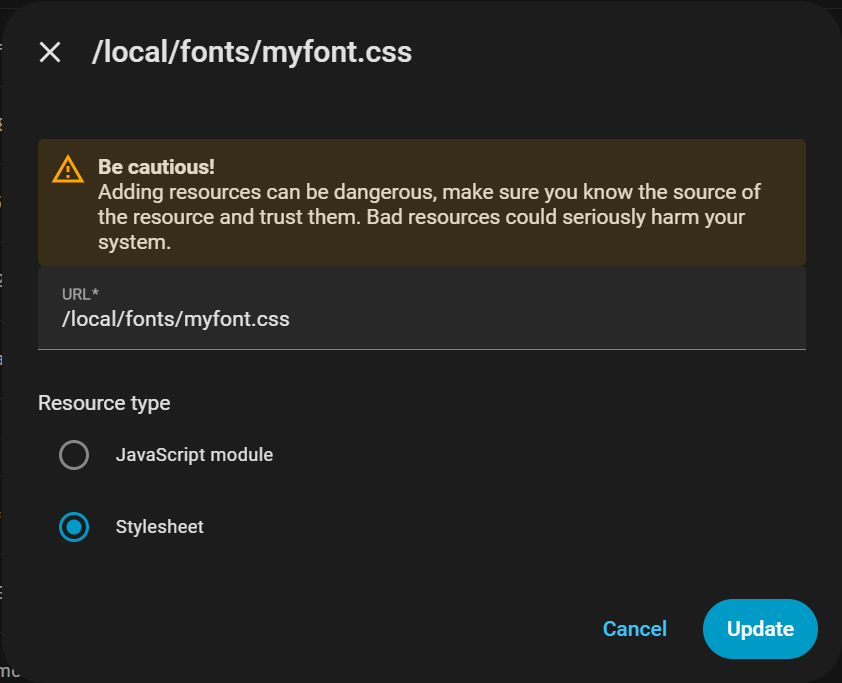
Task: Click the URL field underline
Action: (421, 349)
